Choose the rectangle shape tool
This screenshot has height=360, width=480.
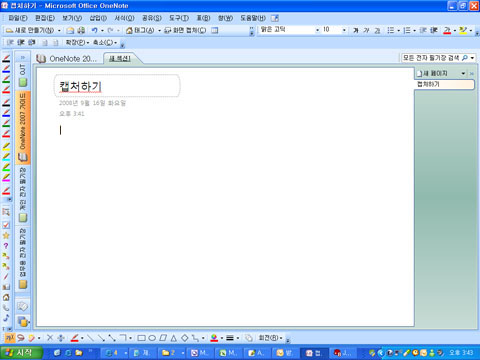(141, 338)
